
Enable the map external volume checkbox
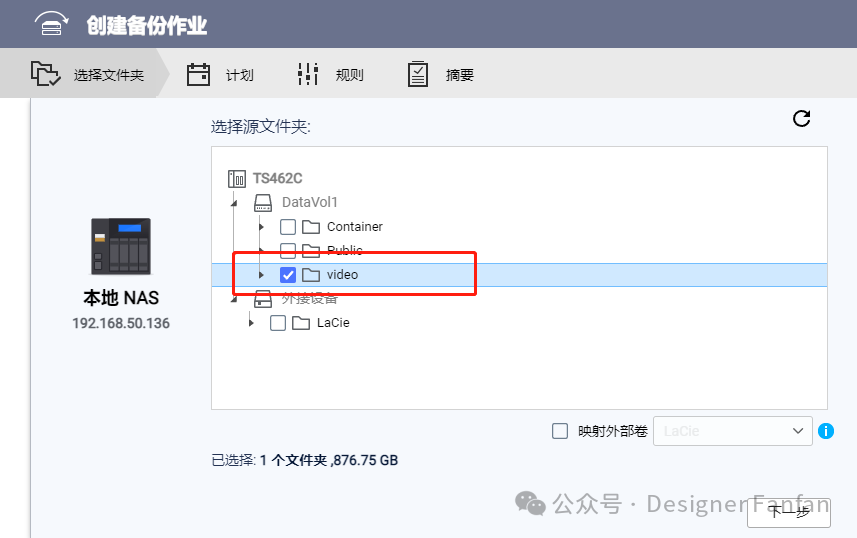pos(560,431)
